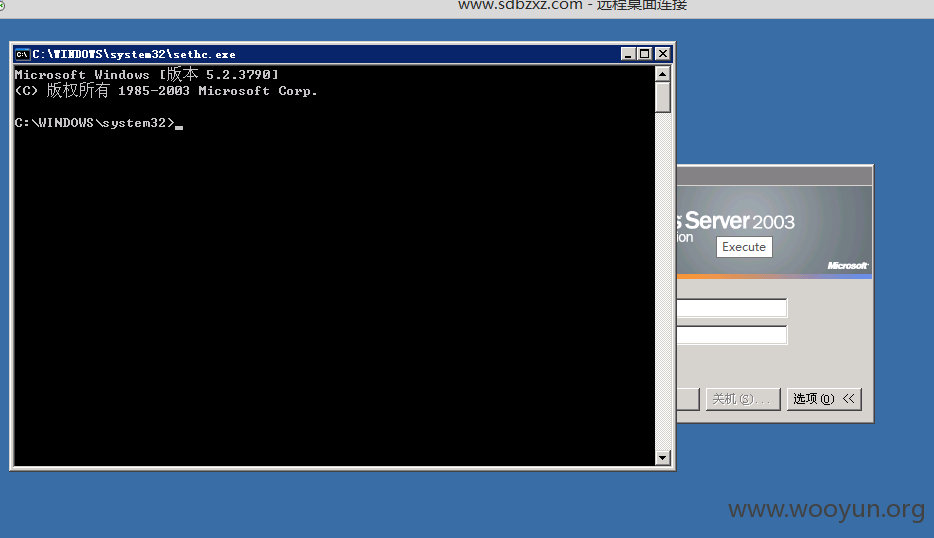The height and width of the screenshot is (538, 934).
Task: Click the 版权所有 1985-2003 Microsoft Corp. line
Action: (x=166, y=91)
